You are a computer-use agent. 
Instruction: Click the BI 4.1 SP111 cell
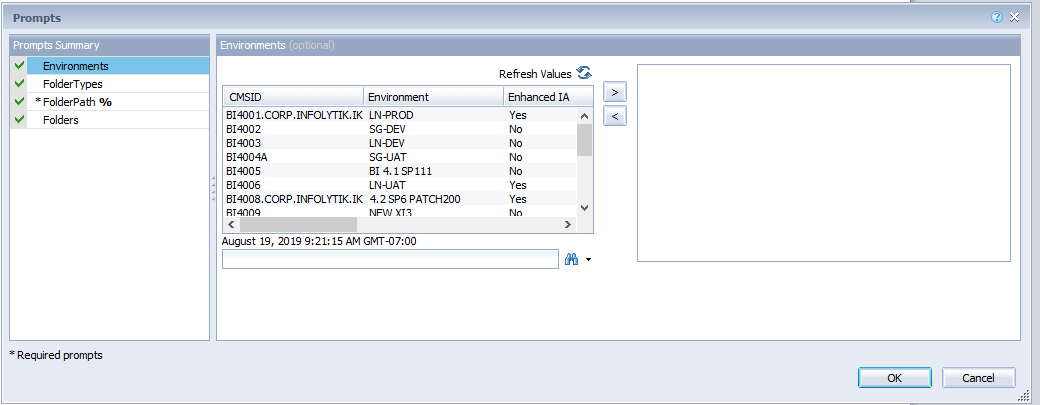pyautogui.click(x=401, y=170)
